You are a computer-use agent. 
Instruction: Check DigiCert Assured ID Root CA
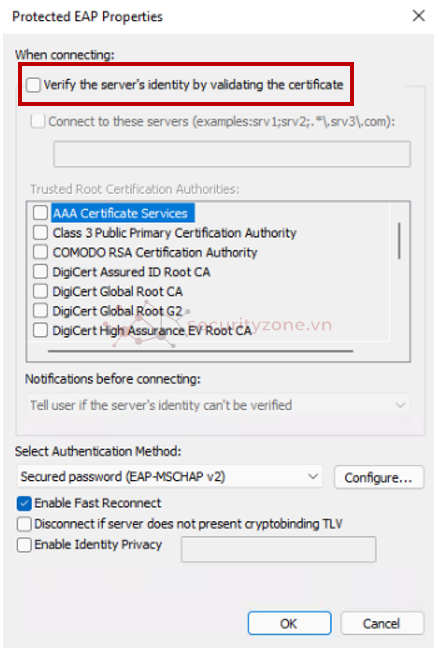click(40, 272)
